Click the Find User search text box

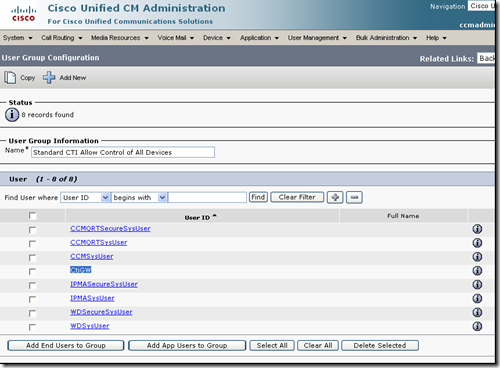click(207, 197)
